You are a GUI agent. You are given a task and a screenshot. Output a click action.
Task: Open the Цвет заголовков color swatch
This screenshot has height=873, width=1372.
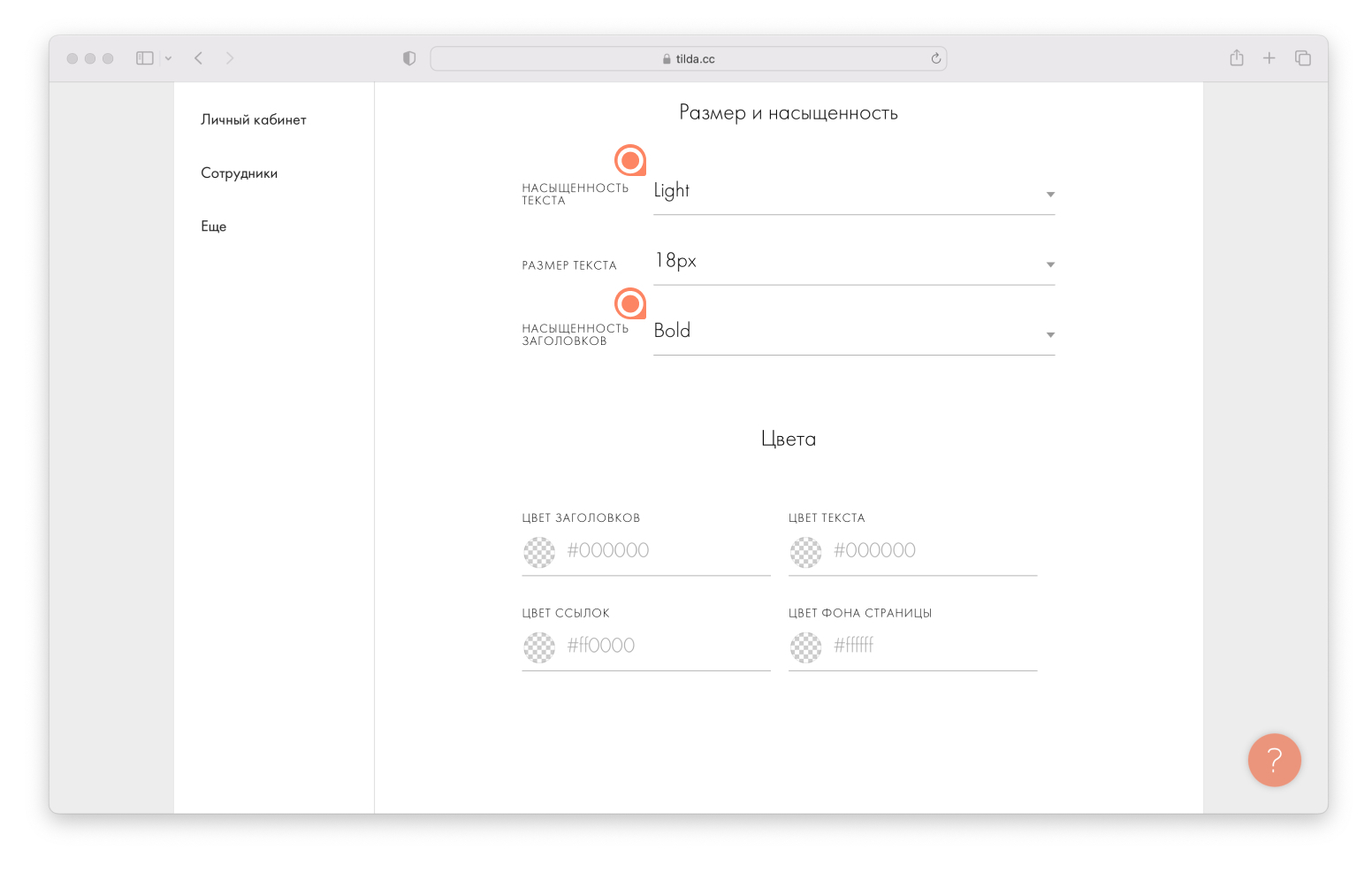[539, 552]
